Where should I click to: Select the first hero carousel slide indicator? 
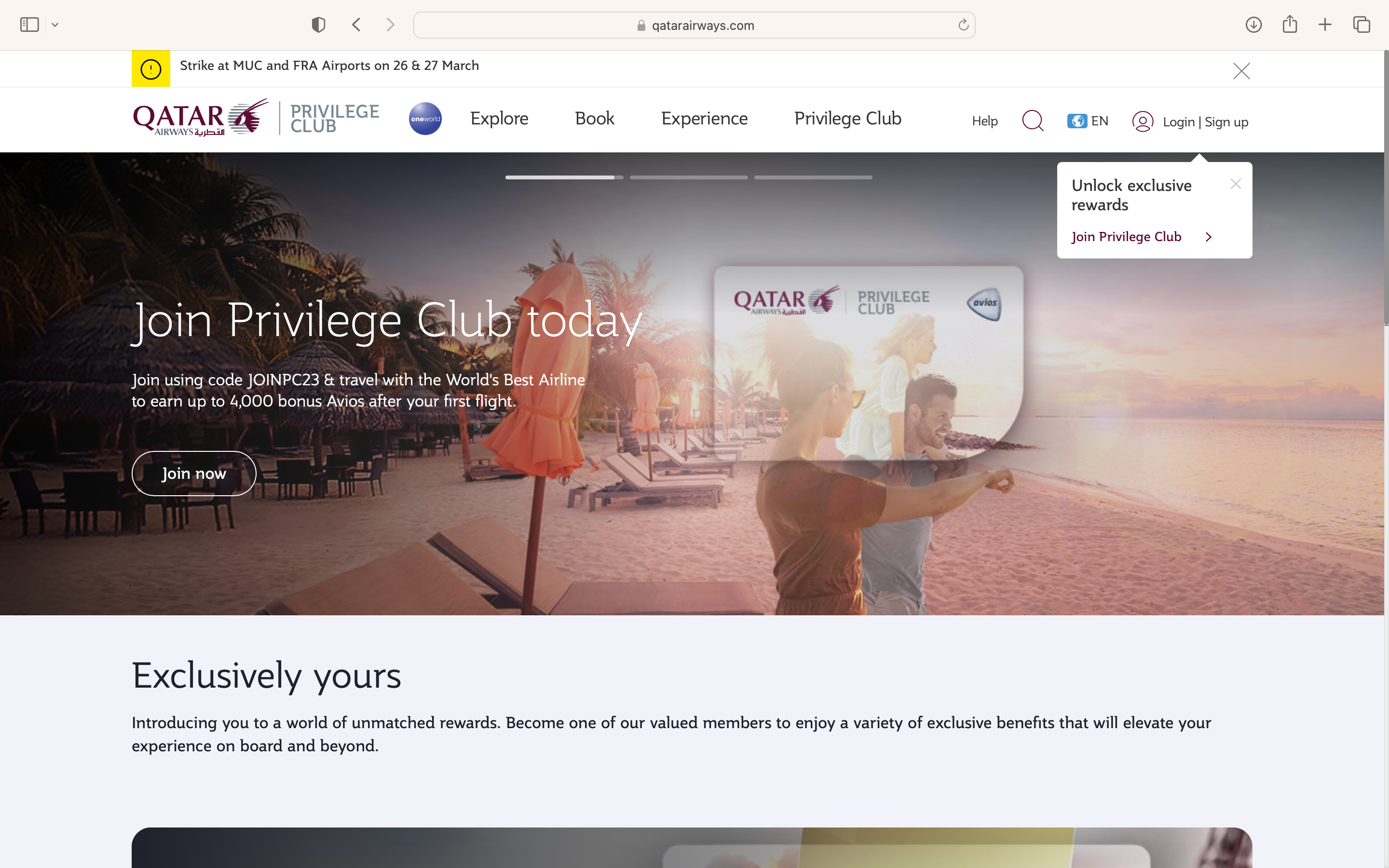564,177
